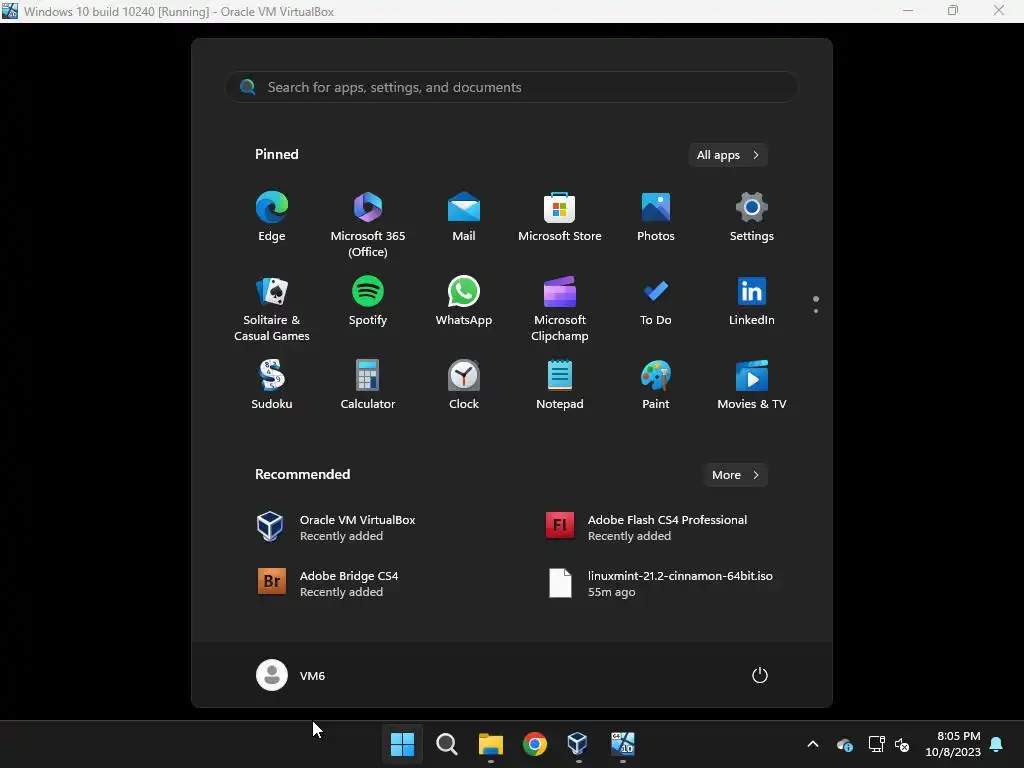Open the Paint app
1024x768 pixels.
click(656, 385)
